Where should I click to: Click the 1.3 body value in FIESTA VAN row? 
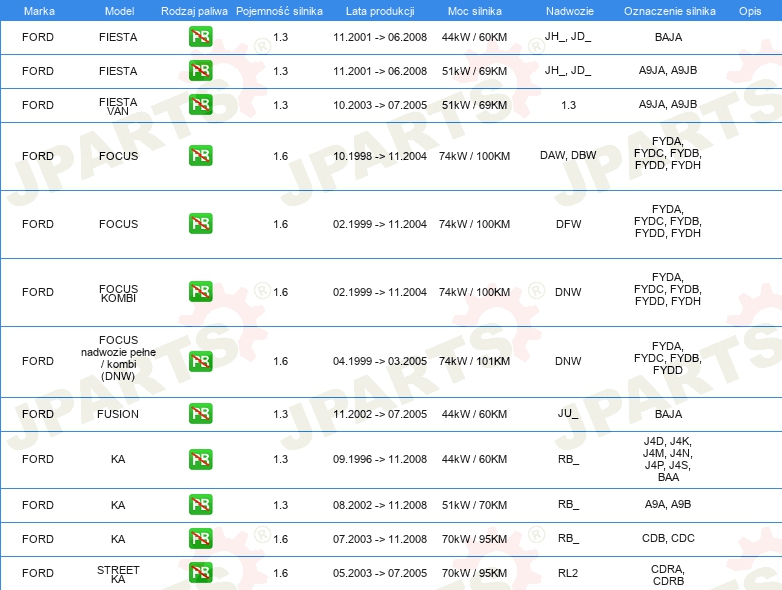pyautogui.click(x=569, y=105)
